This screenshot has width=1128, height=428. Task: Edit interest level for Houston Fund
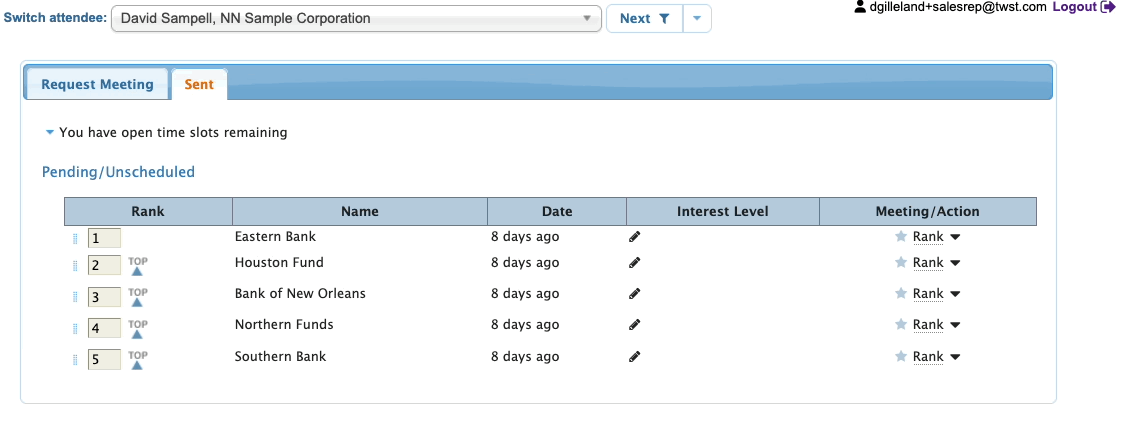[x=634, y=263]
